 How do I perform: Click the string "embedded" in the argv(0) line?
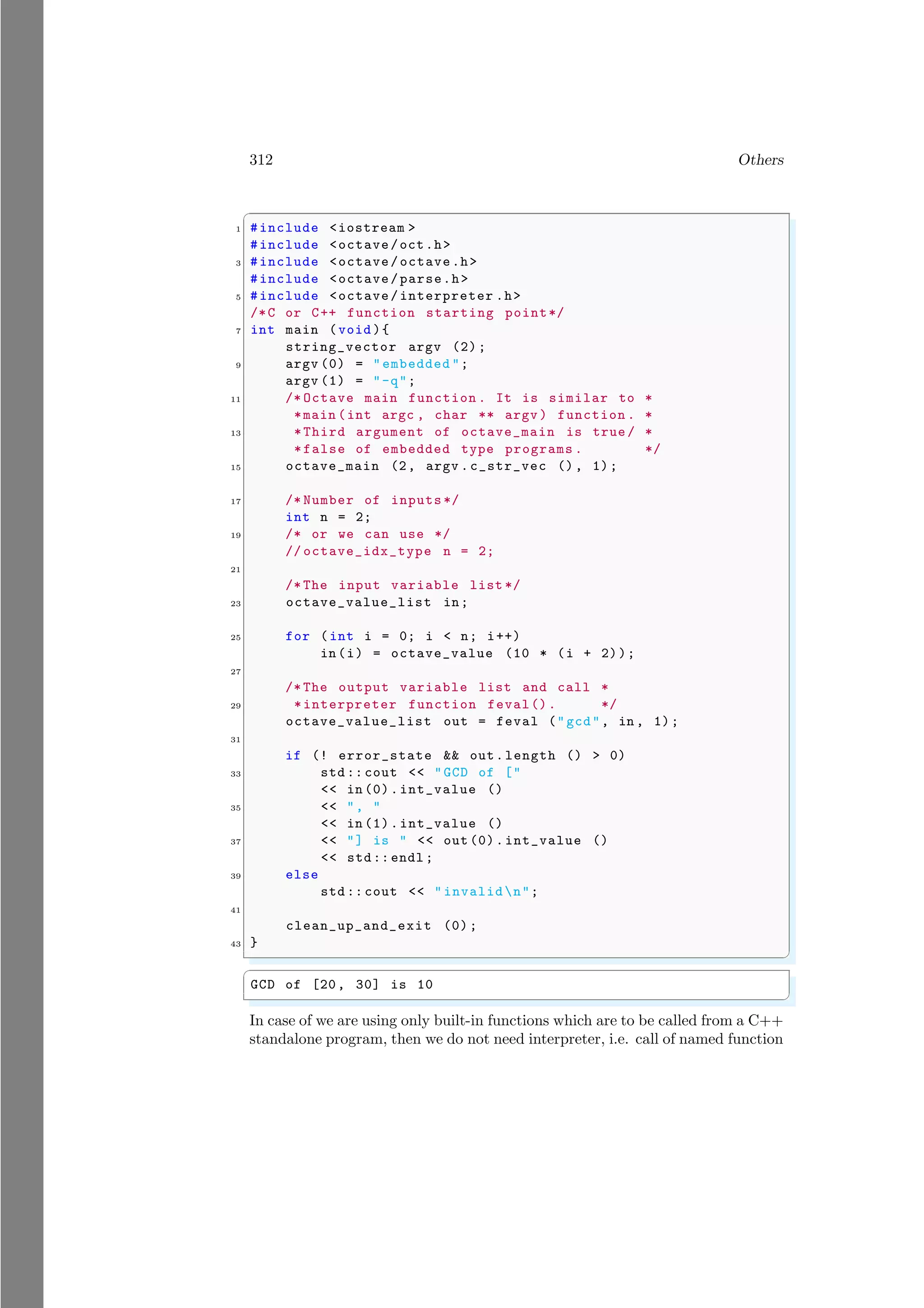click(x=416, y=363)
